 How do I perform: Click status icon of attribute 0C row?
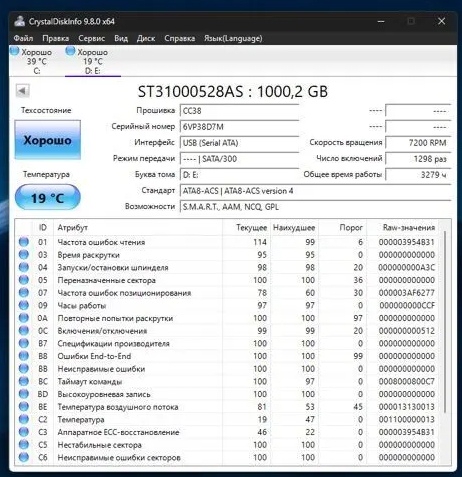[24, 330]
